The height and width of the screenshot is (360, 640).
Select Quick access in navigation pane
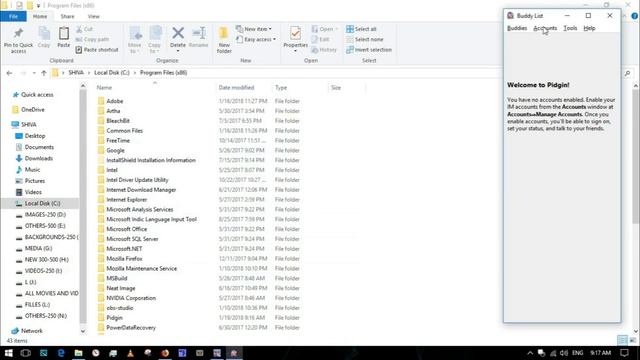click(x=37, y=95)
